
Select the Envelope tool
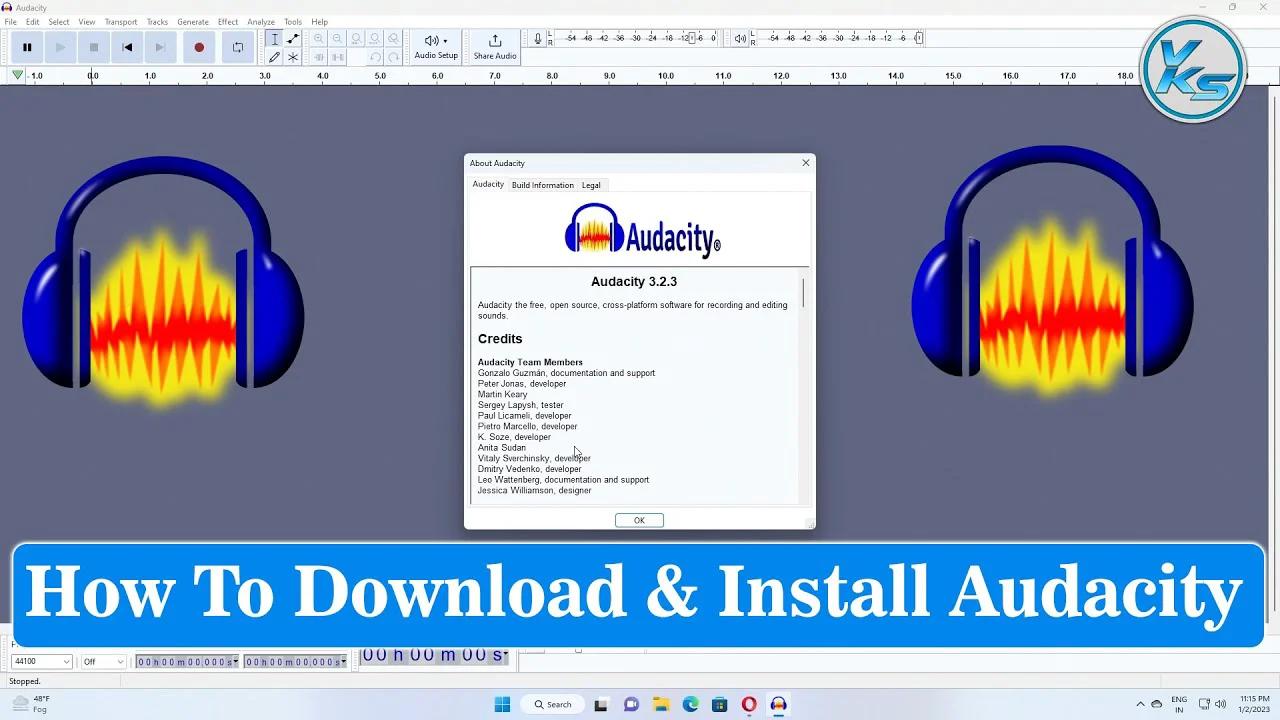coord(293,38)
